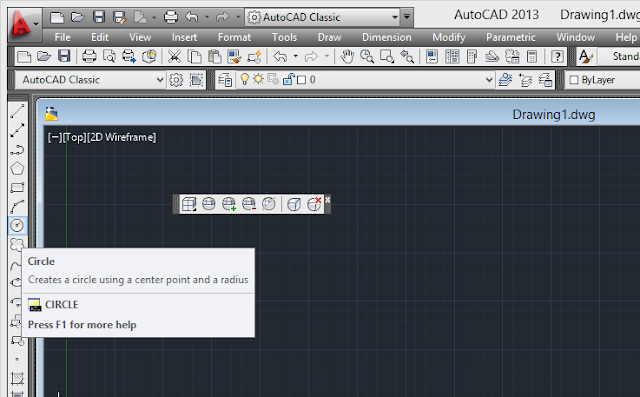The width and height of the screenshot is (640, 397).
Task: Open the Dimension menu
Action: tap(387, 38)
